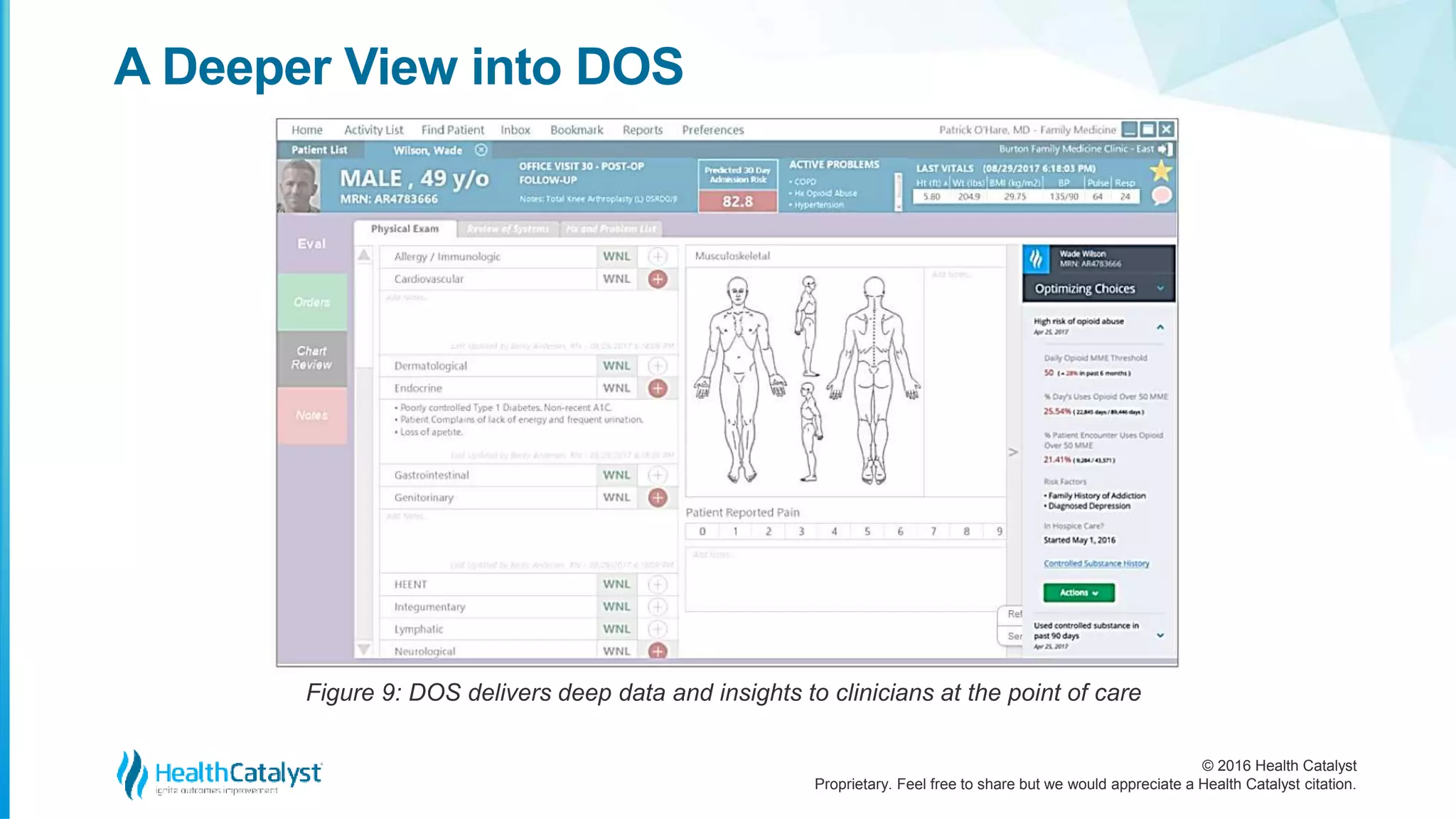Viewport: 1456px width, 819px height.
Task: Select pain level 8 on scale
Action: pyautogui.click(x=966, y=531)
